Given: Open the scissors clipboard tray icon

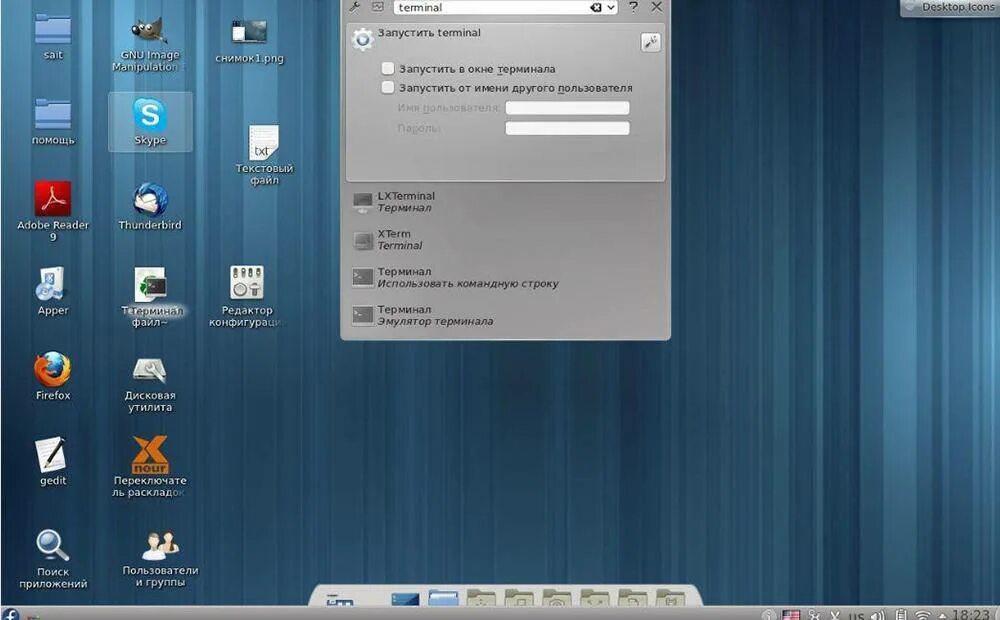Looking at the screenshot, I should pyautogui.click(x=814, y=615).
